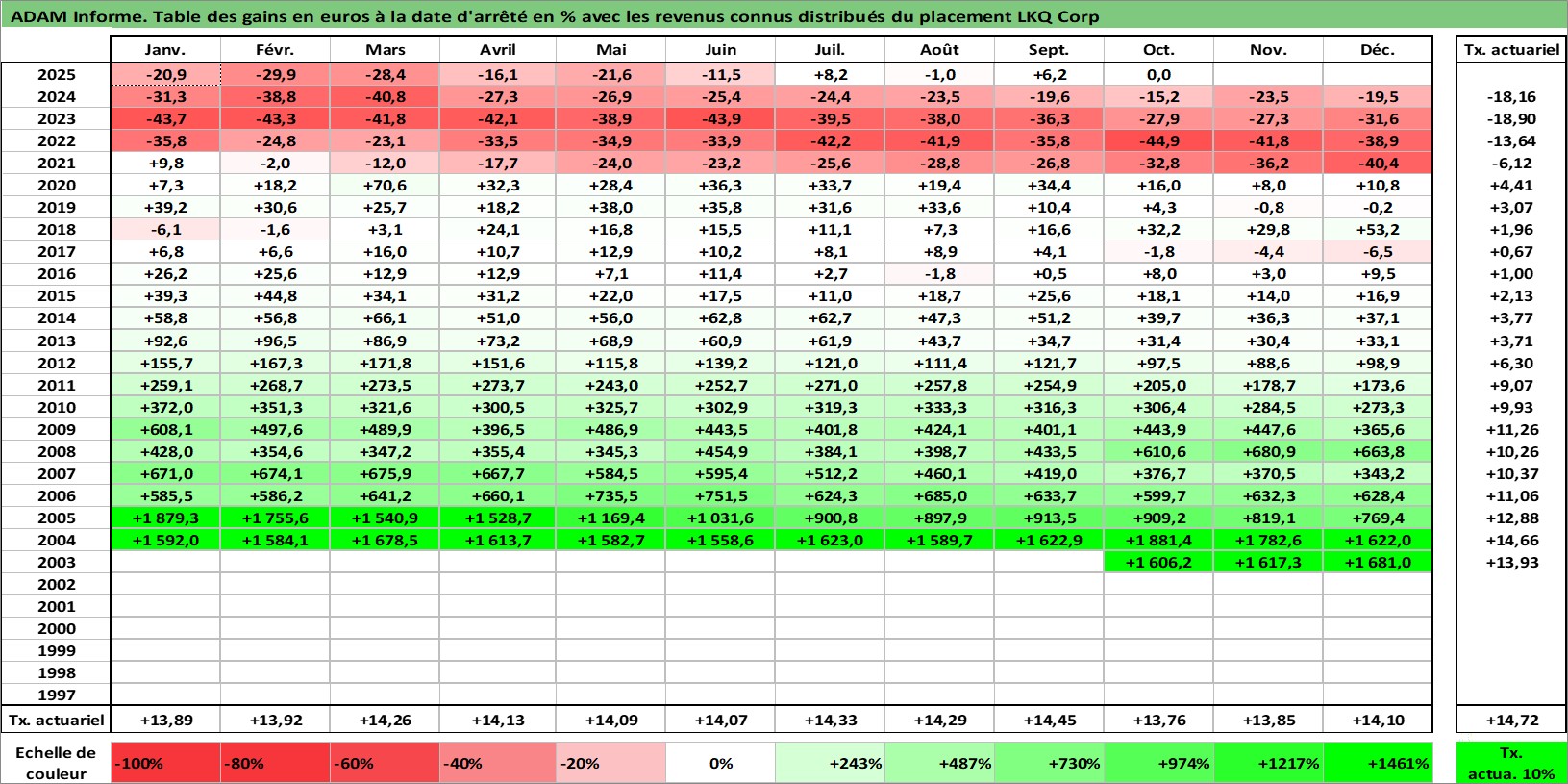Click the 0% white color scale cell
Screen dimensions: 1568x784
[x=720, y=763]
